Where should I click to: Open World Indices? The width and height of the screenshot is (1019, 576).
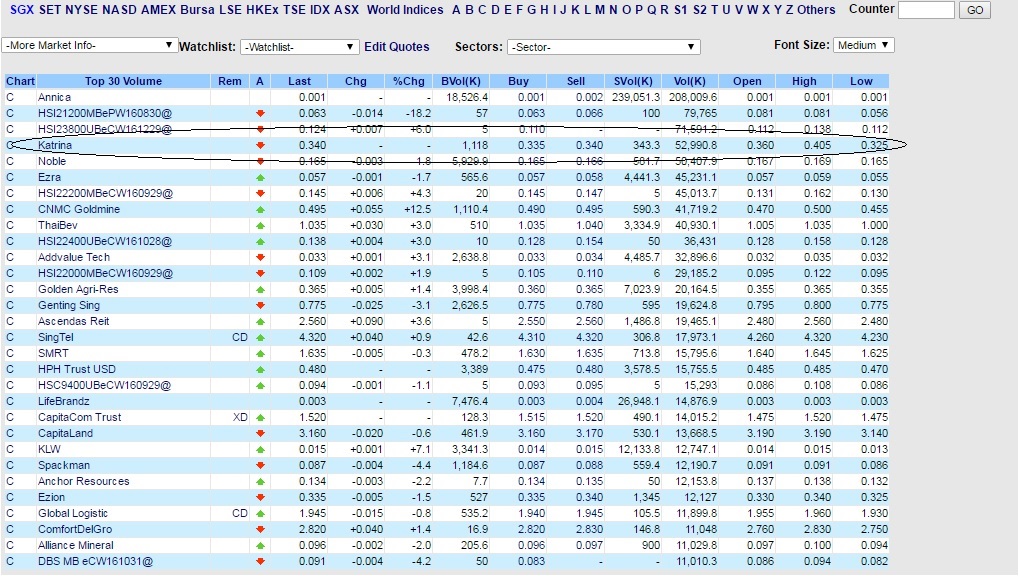406,10
